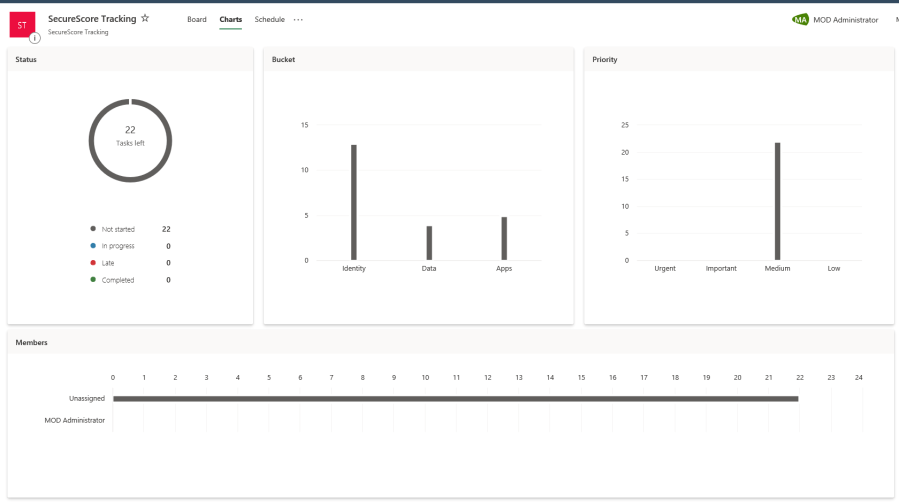Screen dimensions: 899x504
Task: Click the red ST plan logo tile
Action: (22, 25)
